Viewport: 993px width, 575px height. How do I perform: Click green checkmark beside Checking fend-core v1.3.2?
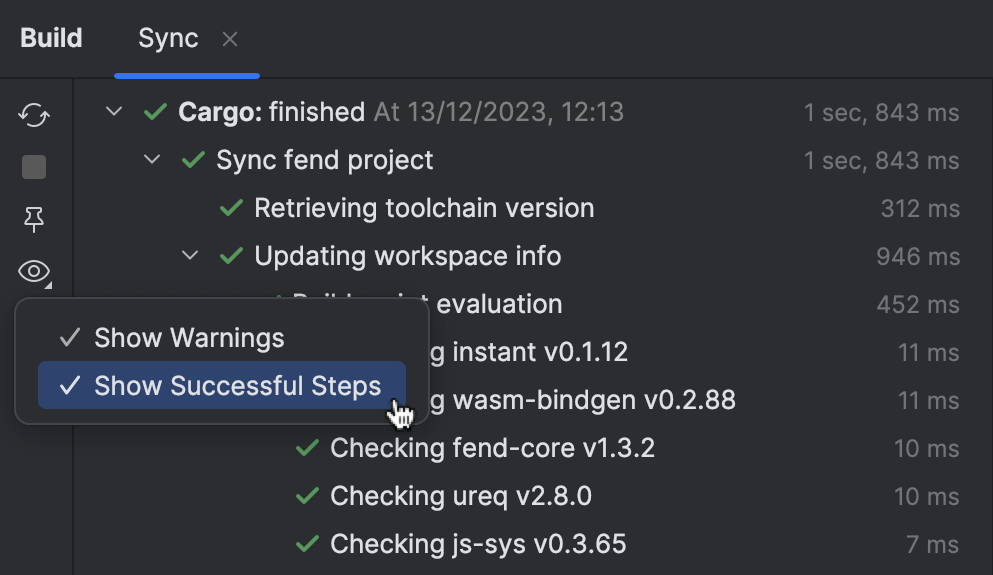(x=307, y=449)
